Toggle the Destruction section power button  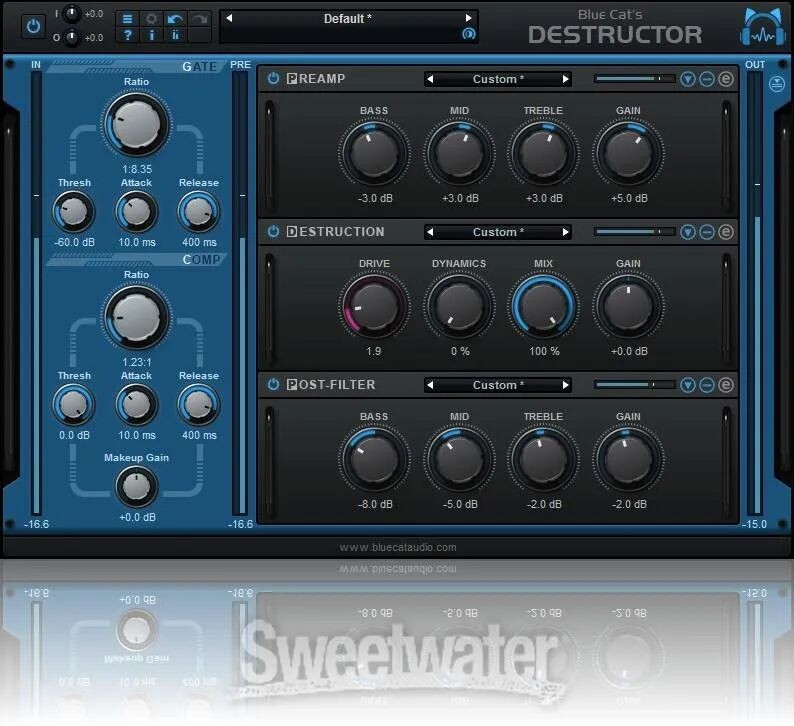click(273, 231)
